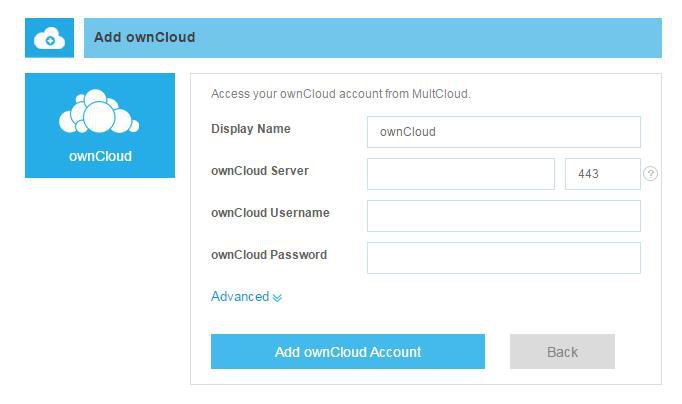Click the ownCloud cloud logo
The image size is (682, 404).
click(x=99, y=113)
